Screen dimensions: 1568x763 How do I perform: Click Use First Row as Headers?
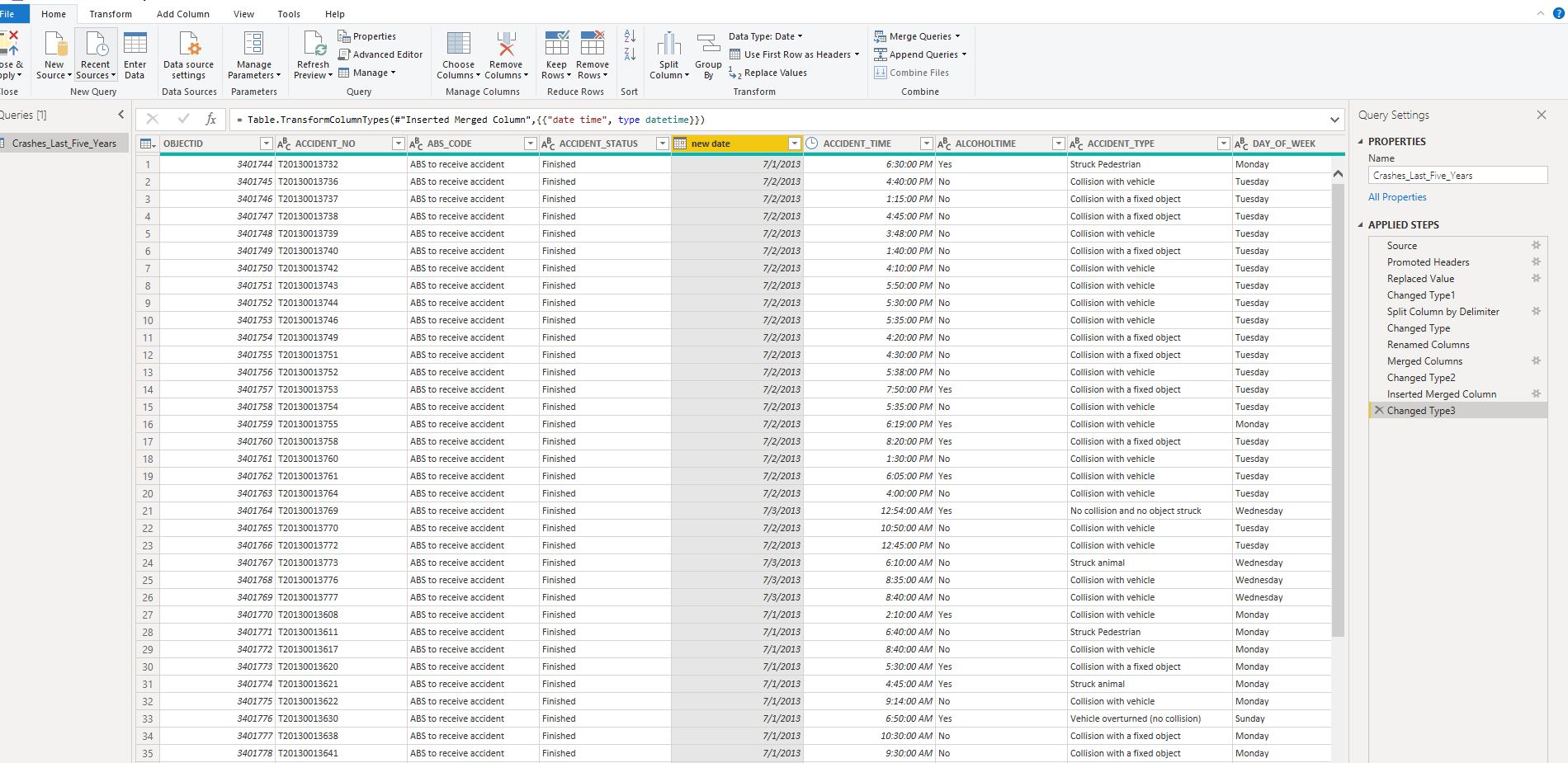pos(794,54)
